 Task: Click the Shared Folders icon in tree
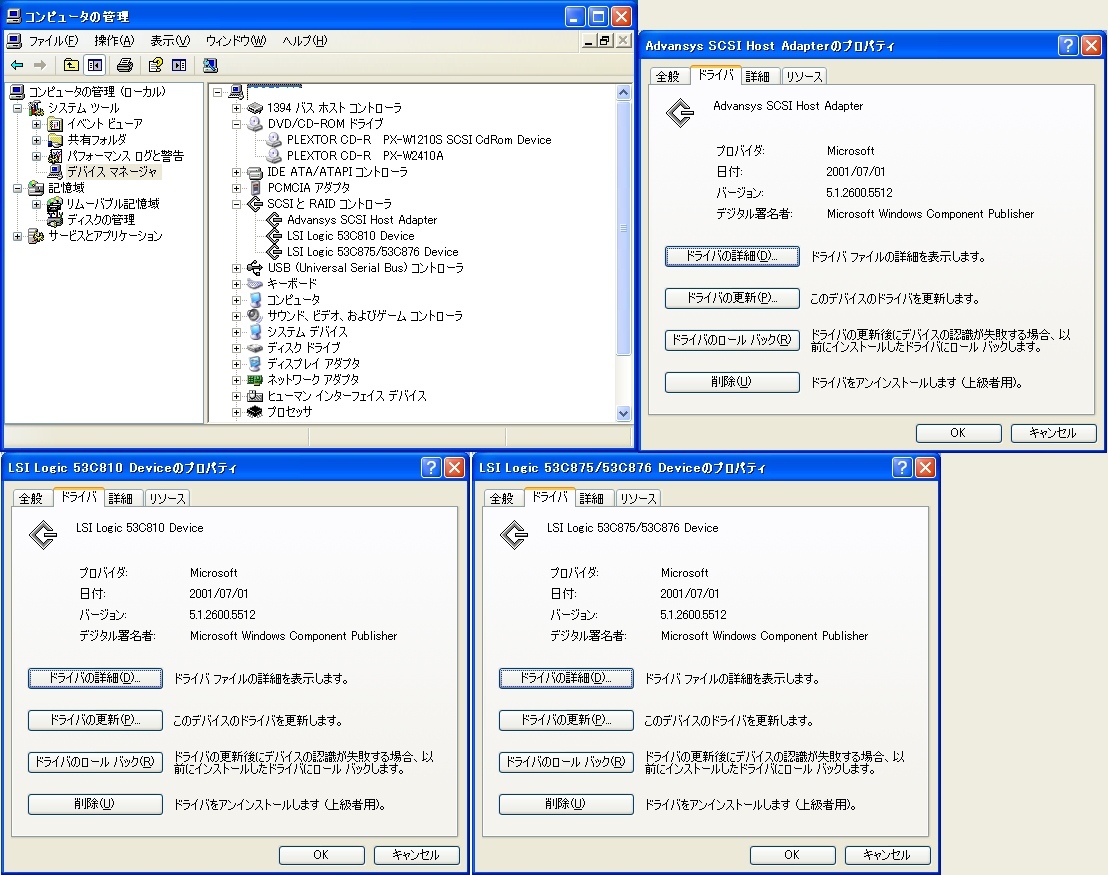55,140
